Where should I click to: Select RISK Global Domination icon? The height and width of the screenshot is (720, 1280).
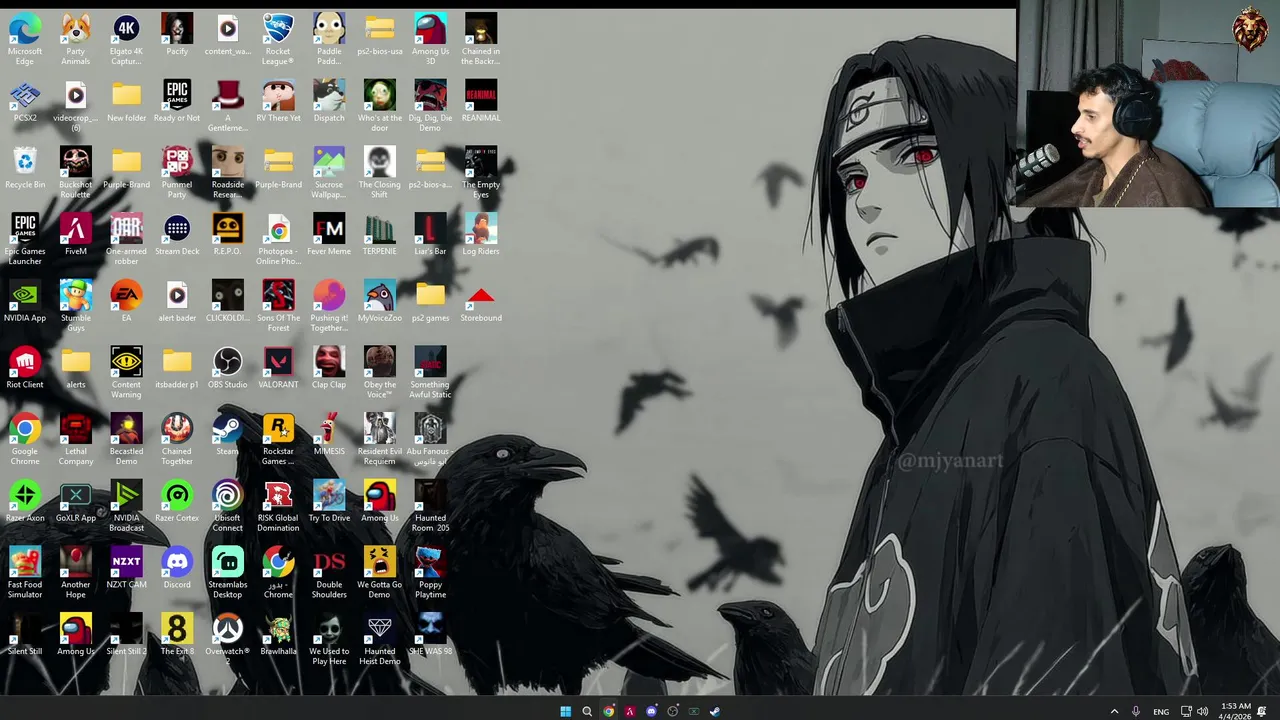[278, 506]
